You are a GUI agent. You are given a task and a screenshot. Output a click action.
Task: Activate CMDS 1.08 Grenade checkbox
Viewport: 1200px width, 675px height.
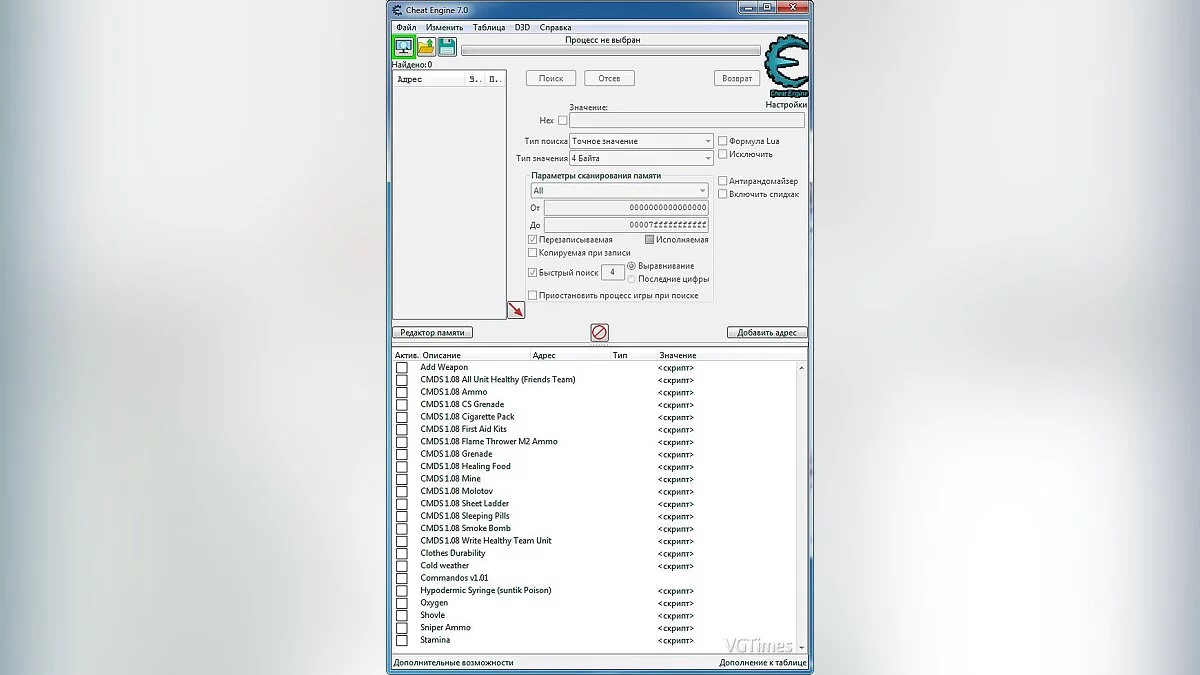point(402,454)
